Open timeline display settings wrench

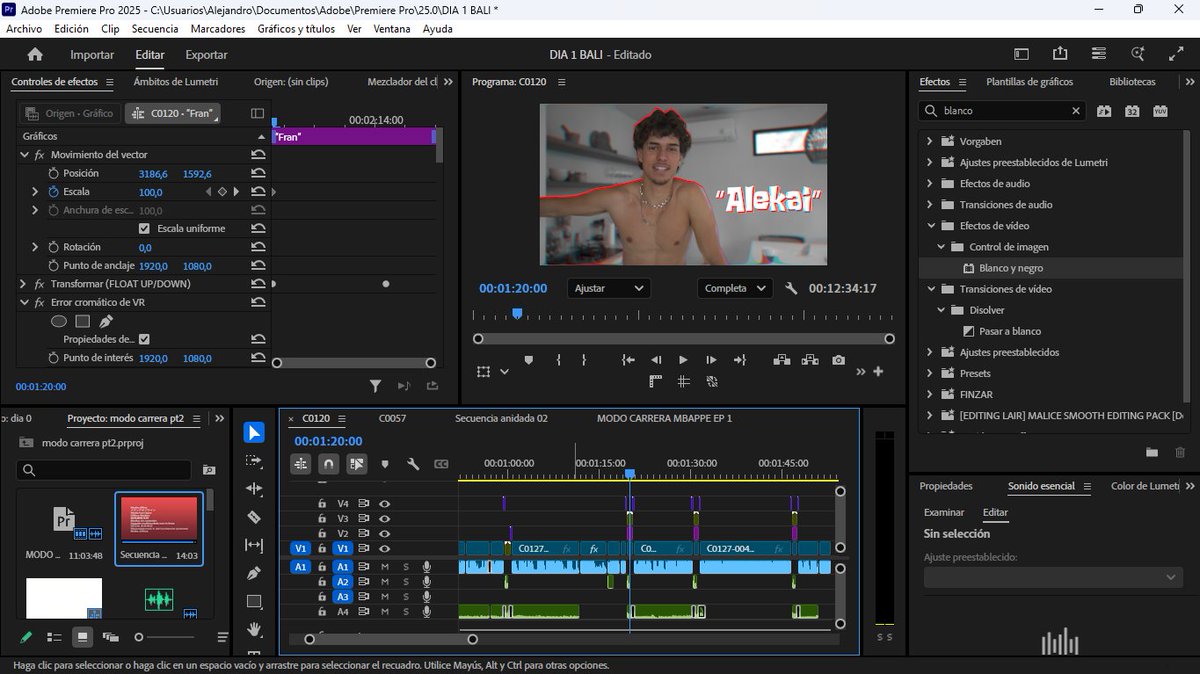(x=413, y=464)
